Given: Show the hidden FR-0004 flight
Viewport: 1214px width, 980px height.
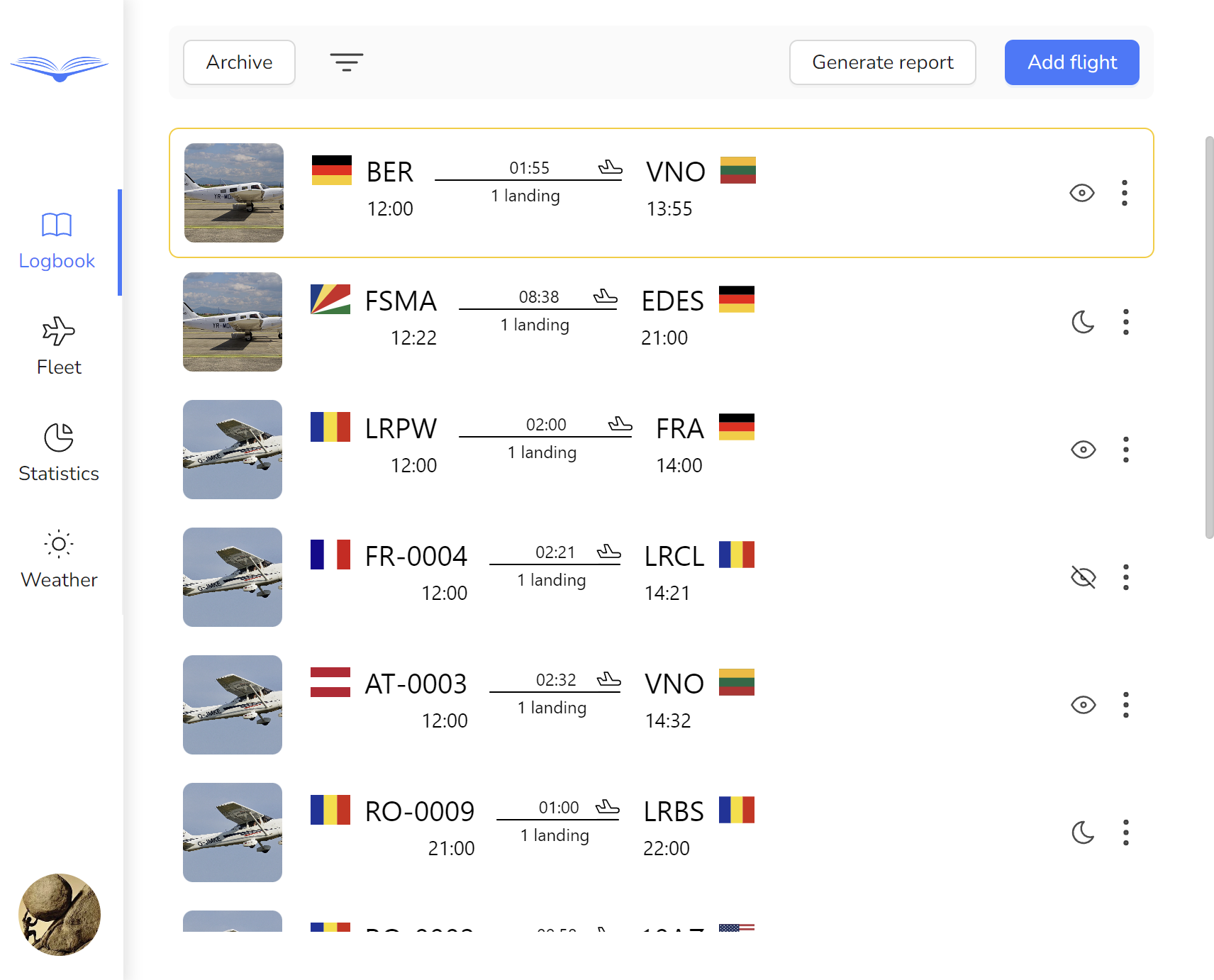Looking at the screenshot, I should [x=1083, y=577].
